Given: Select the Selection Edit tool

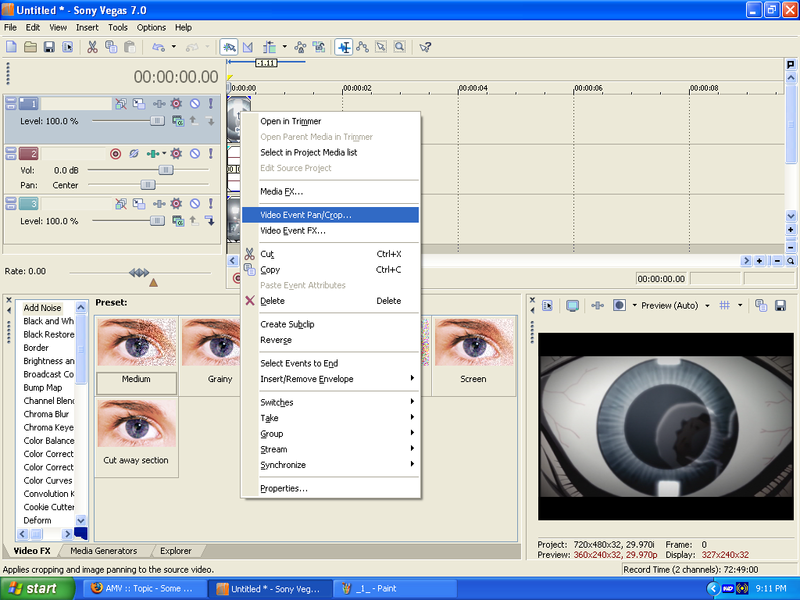Looking at the screenshot, I should click(x=381, y=47).
